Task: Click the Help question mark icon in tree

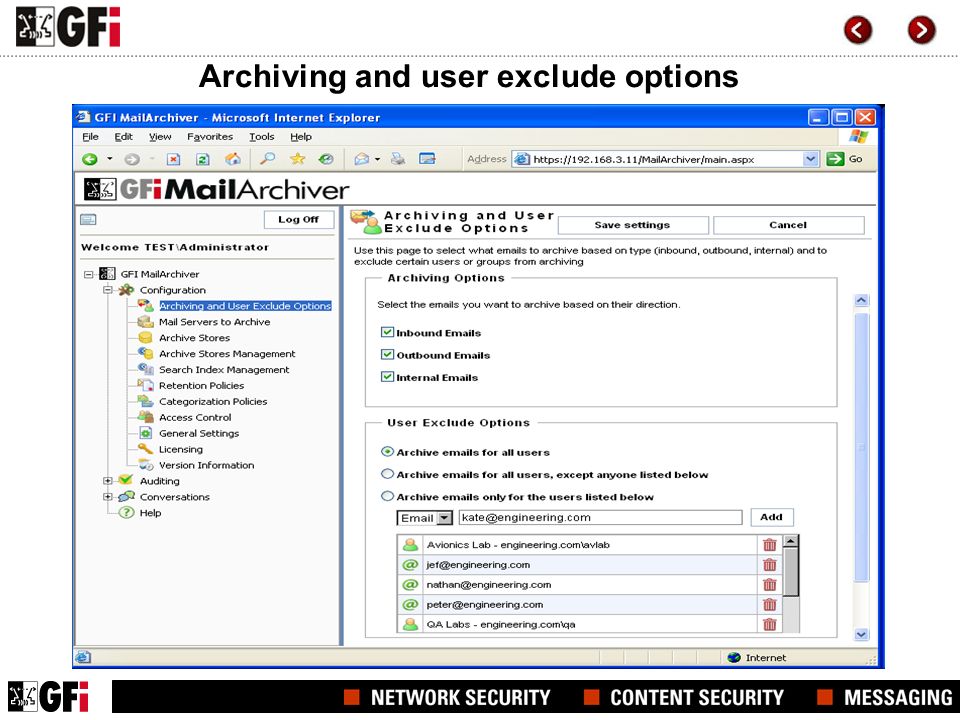Action: (126, 512)
